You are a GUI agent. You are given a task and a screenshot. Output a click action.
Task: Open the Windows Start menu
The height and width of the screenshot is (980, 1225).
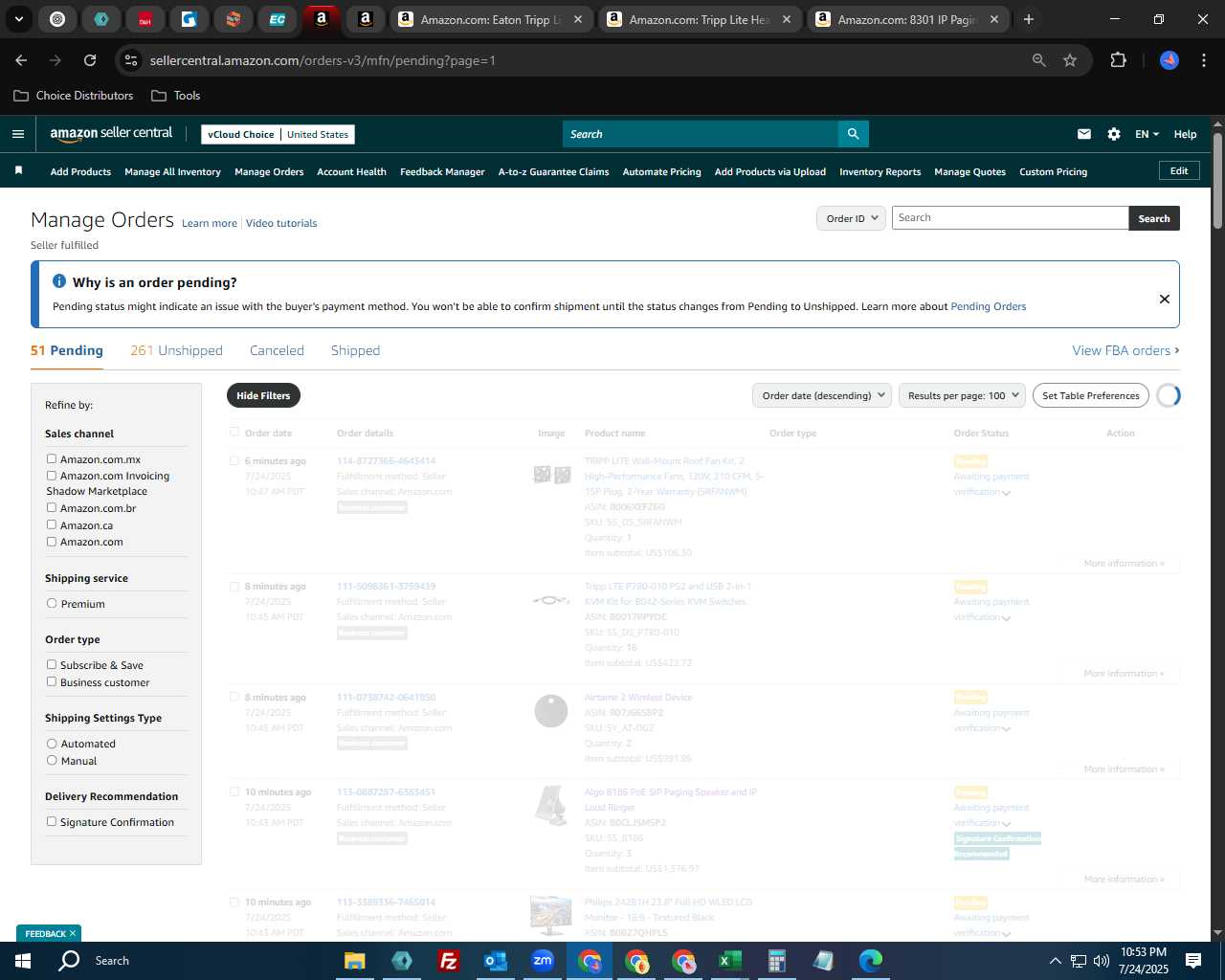click(x=21, y=960)
